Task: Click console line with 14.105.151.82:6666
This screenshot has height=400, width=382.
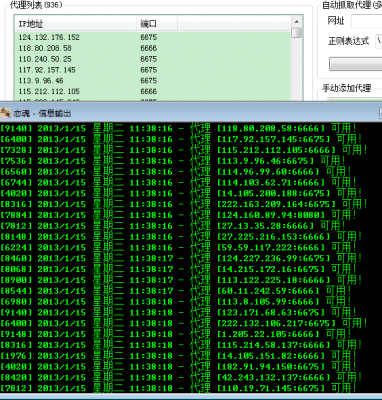Action: (178, 356)
